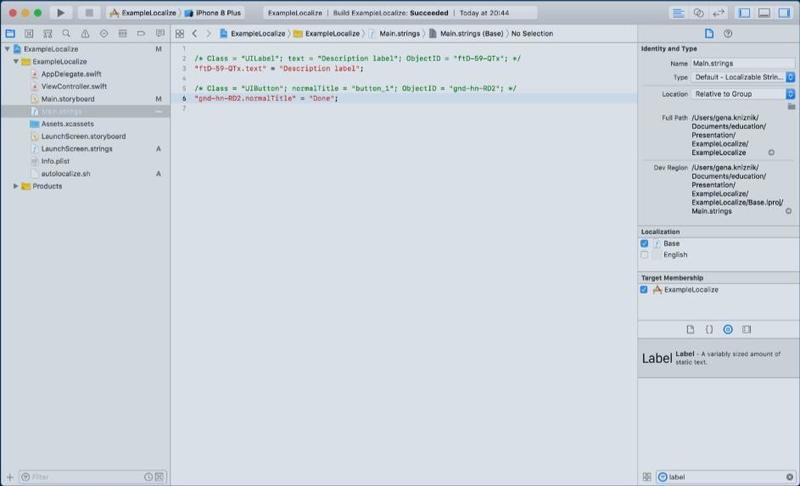Screen dimensions: 800x486
Task: Click the Run (play) button
Action: point(62,13)
